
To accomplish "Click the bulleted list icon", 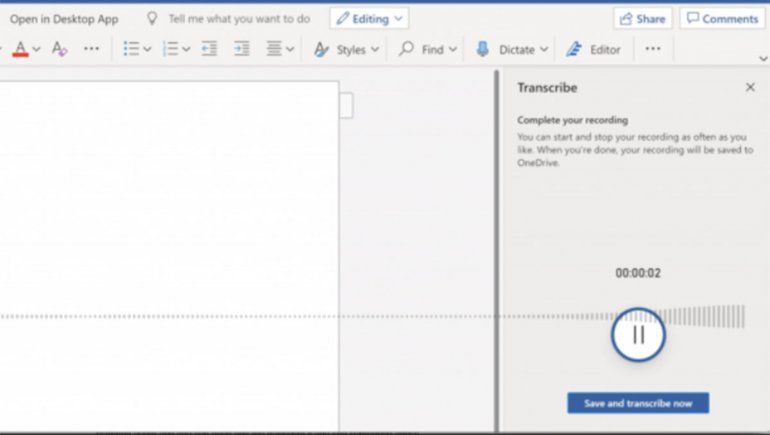I will (131, 49).
